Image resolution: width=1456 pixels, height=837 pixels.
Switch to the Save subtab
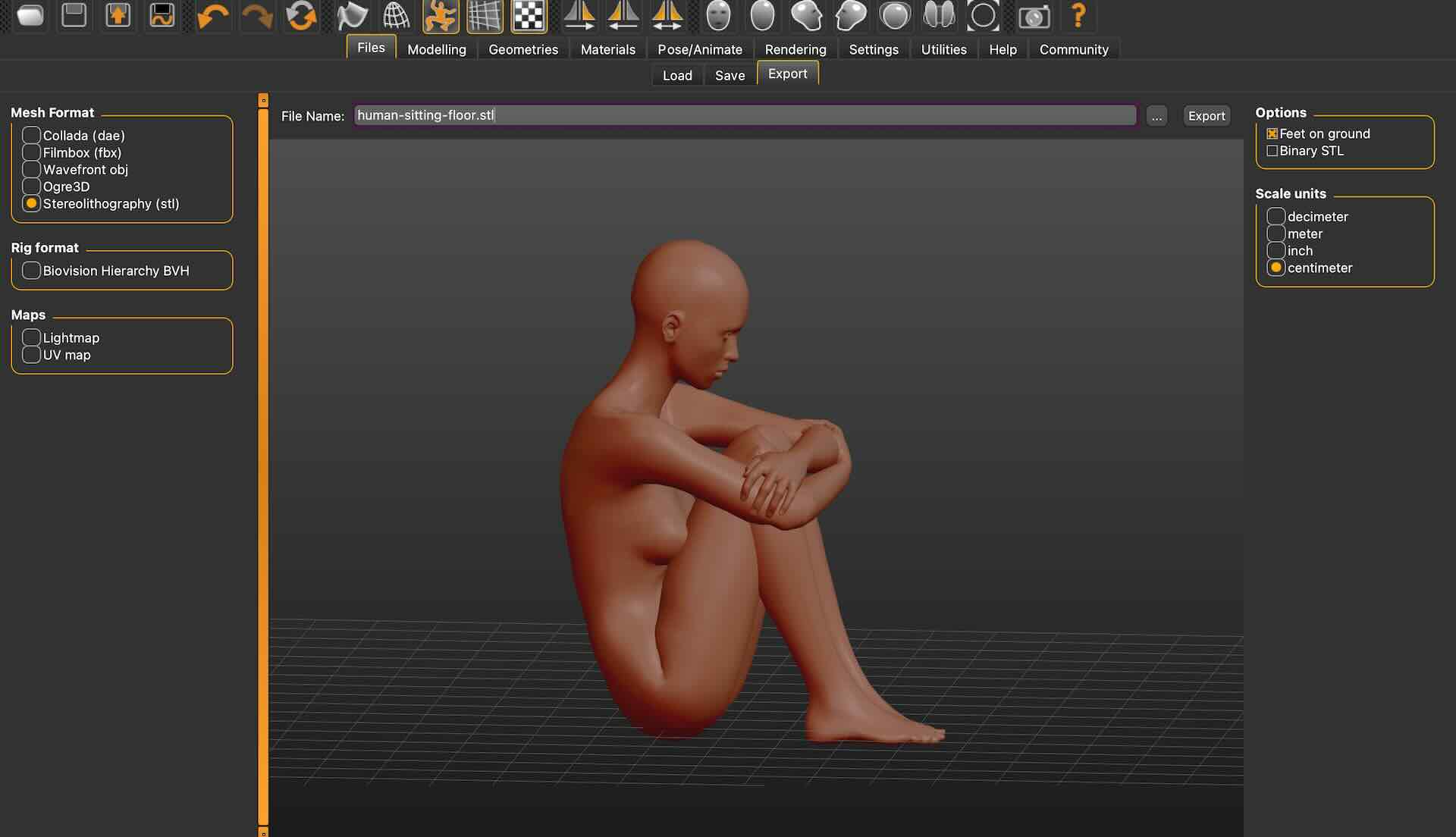coord(730,75)
